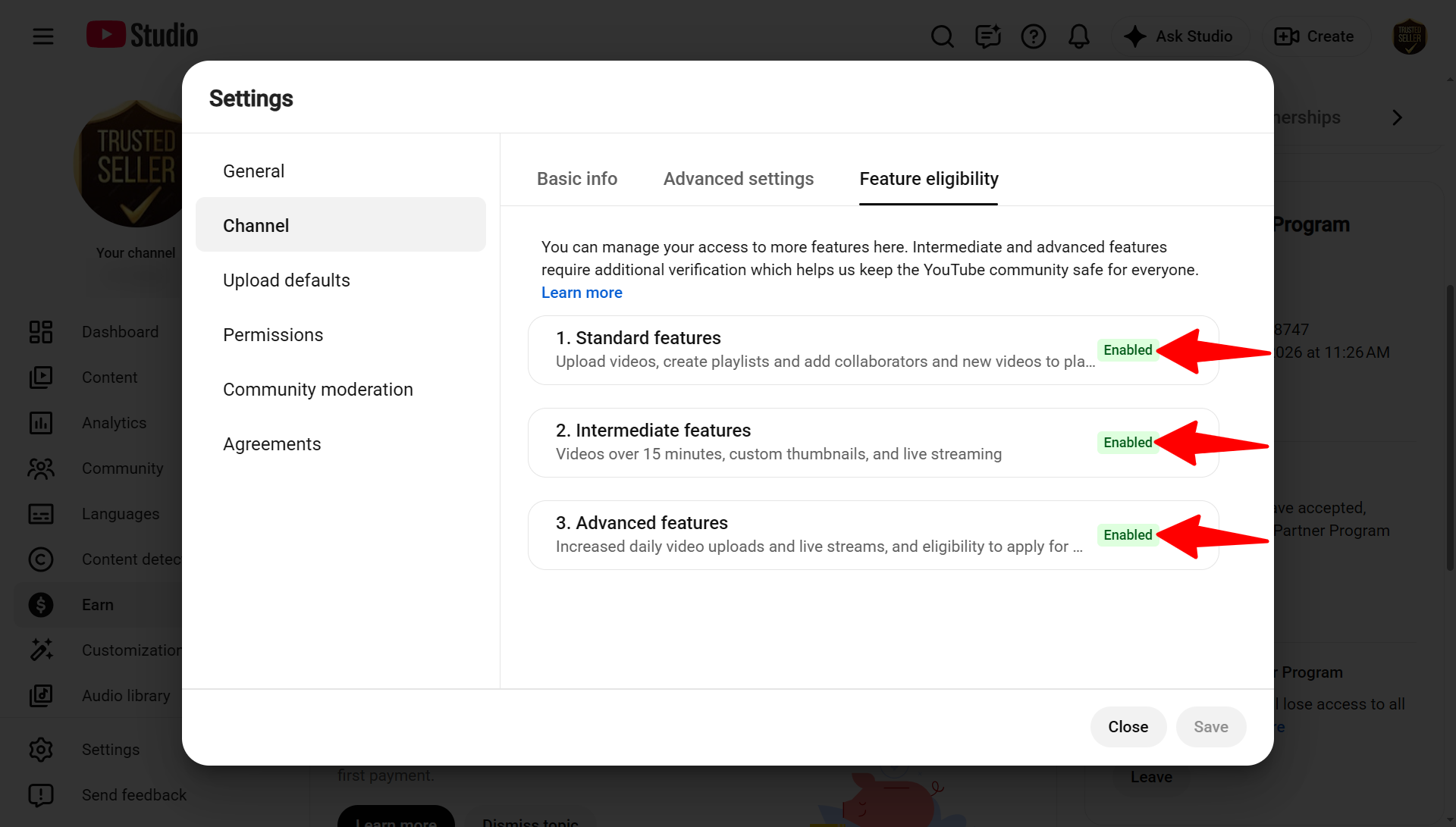
Task: Open the help question mark icon
Action: coord(1033,36)
